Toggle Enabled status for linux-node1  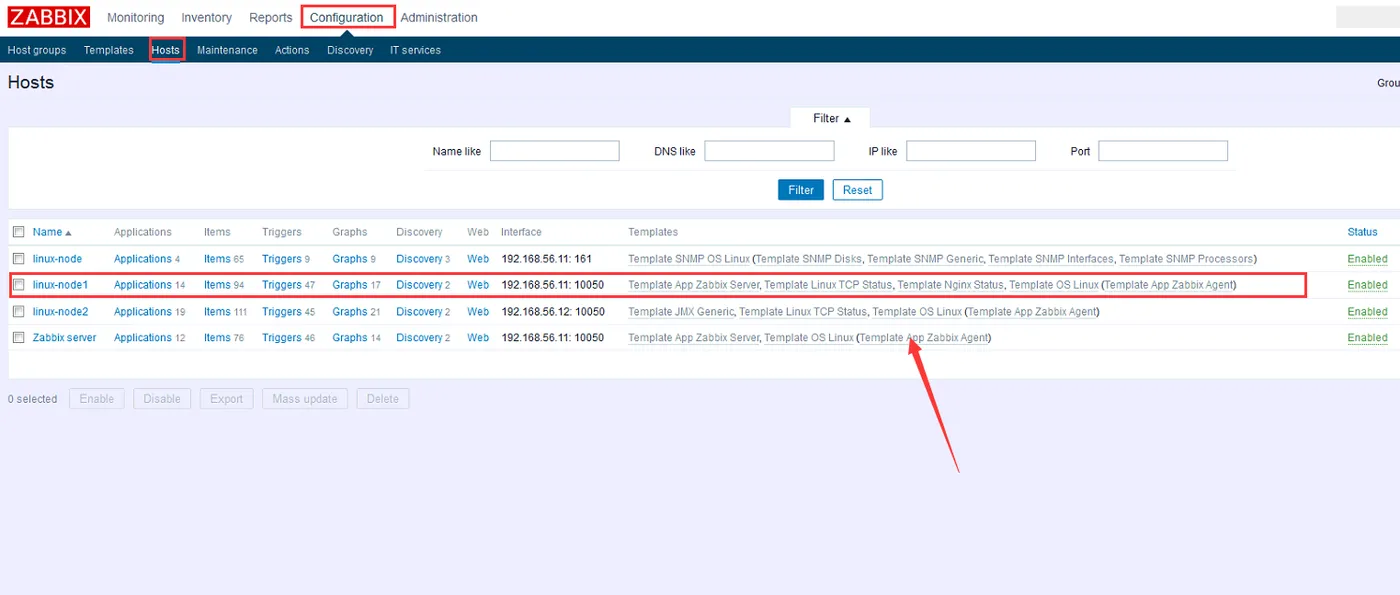[x=1367, y=285]
